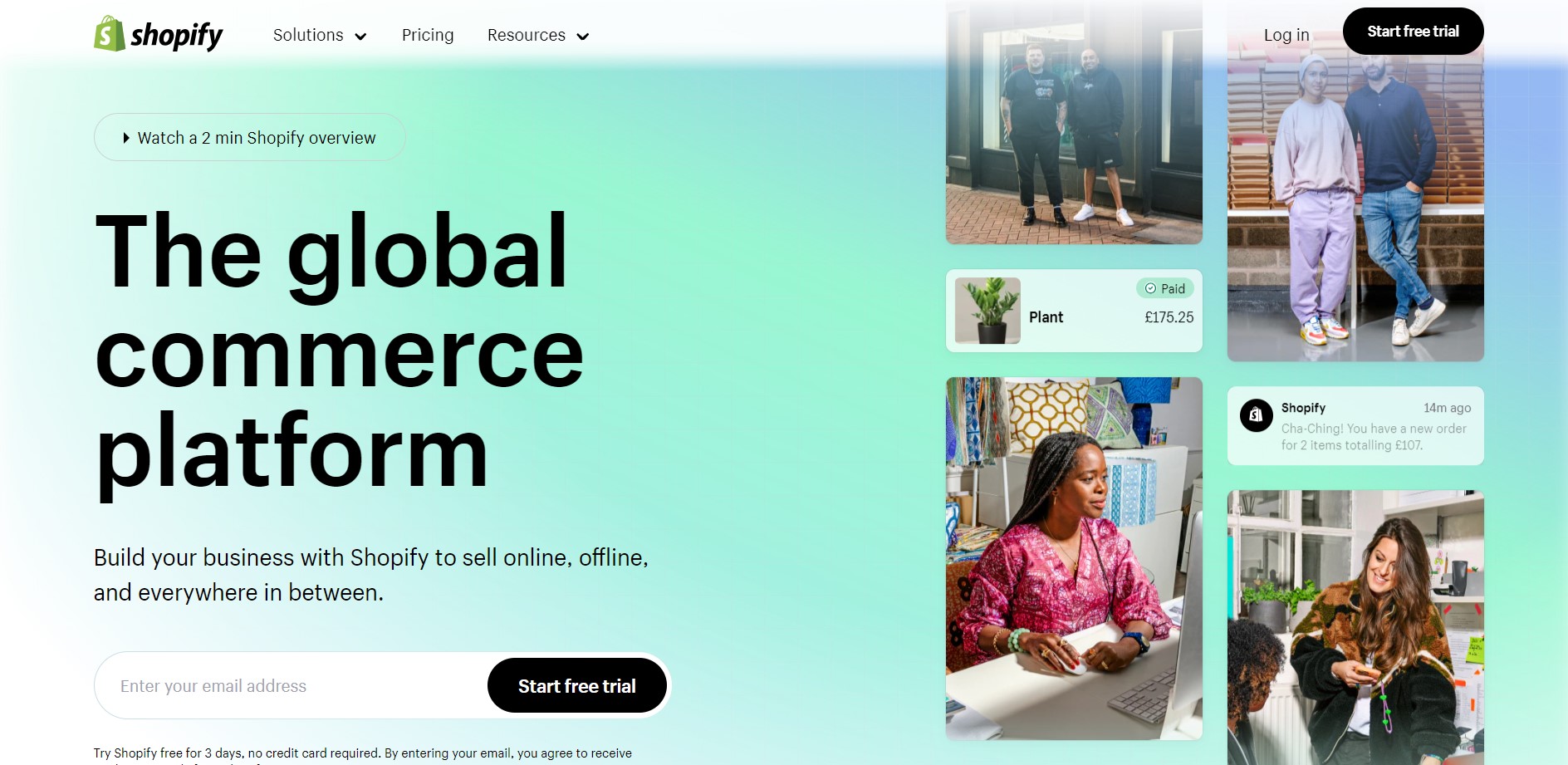Open the Cha-Ching new order notification

[x=1355, y=426]
